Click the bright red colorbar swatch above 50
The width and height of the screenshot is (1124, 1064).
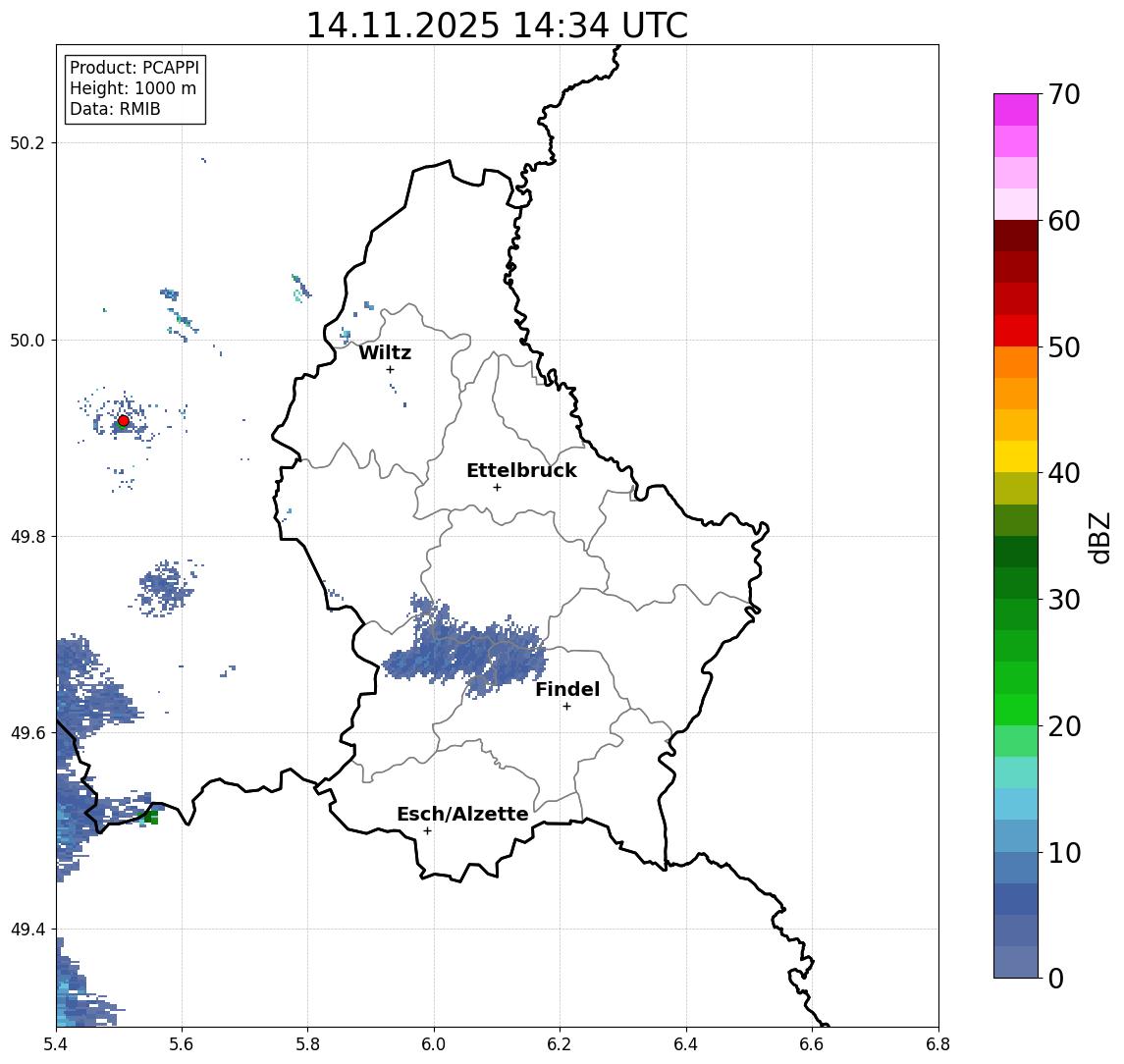tap(1016, 331)
